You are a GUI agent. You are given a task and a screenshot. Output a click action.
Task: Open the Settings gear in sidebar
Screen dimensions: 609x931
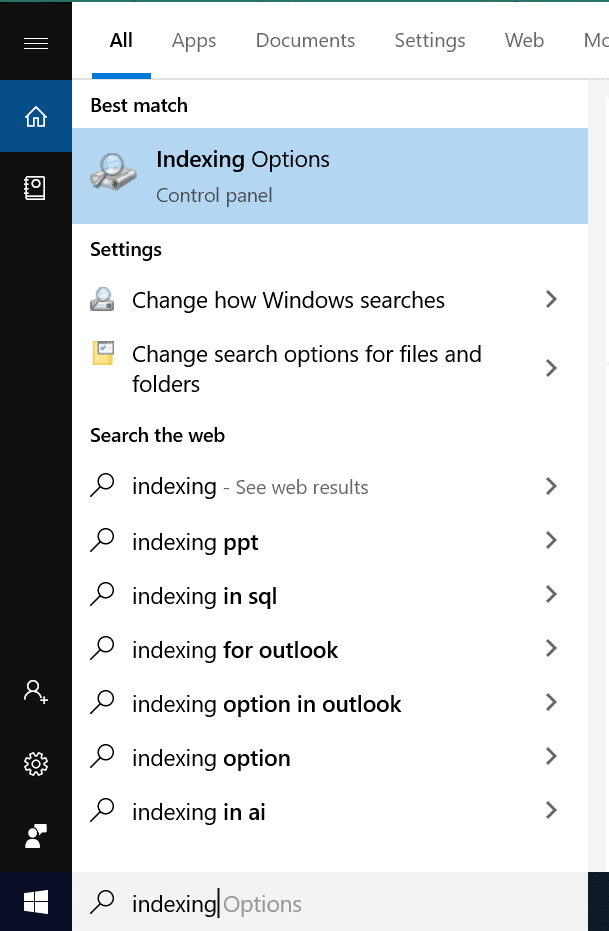[x=36, y=765]
